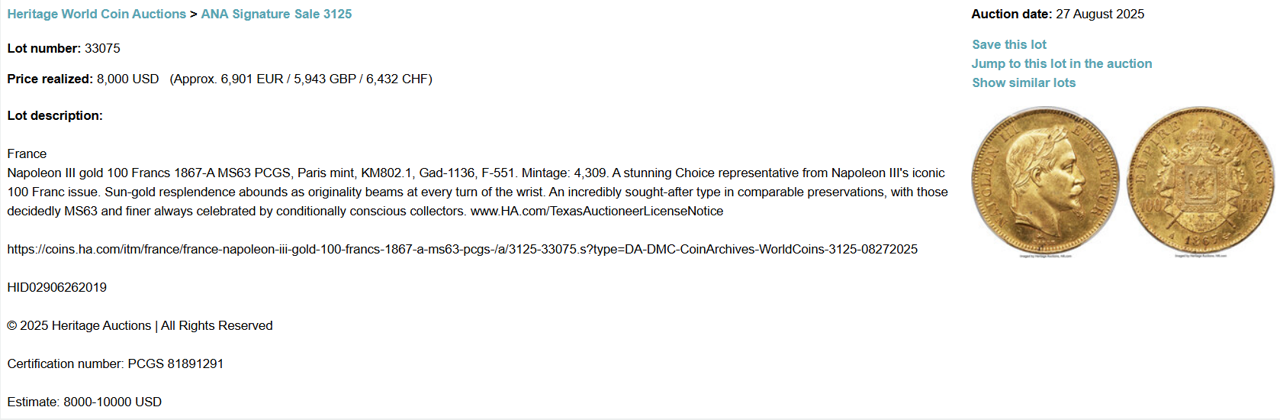Screen dimensions: 1280x420
Task: Jump to this lot in the auction
Action: (x=1062, y=63)
